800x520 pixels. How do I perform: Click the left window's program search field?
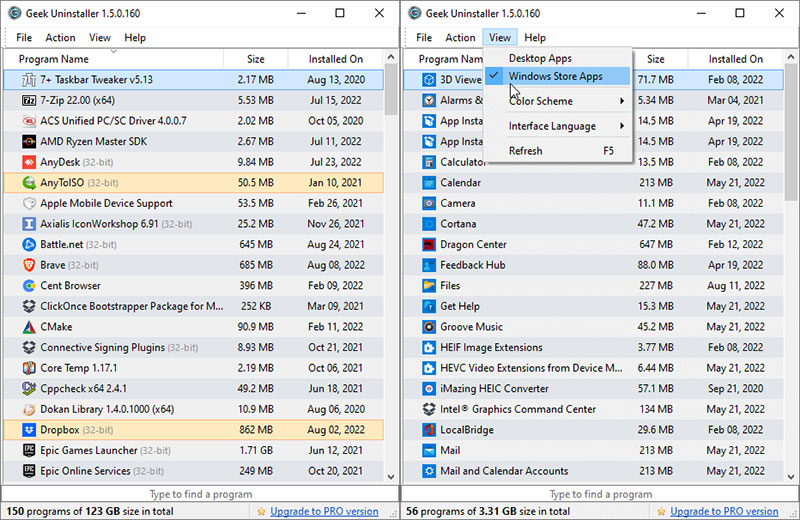click(x=200, y=494)
